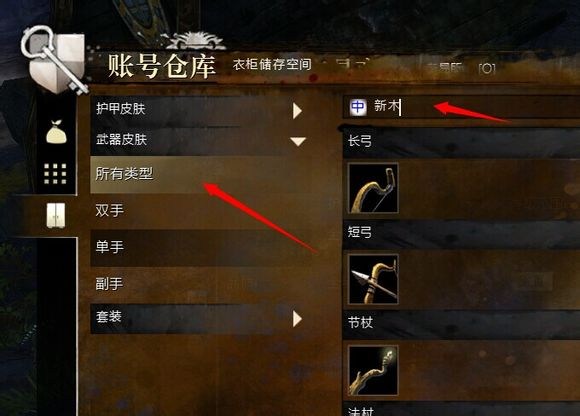The height and width of the screenshot is (416, 580).
Task: Select the wardrobe cabinet icon
Action: click(56, 215)
